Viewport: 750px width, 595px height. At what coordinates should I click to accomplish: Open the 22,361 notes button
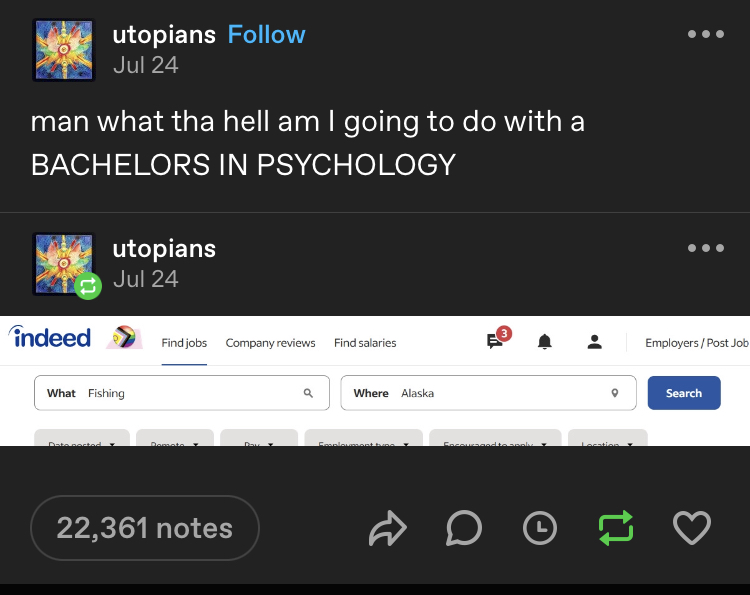(145, 528)
